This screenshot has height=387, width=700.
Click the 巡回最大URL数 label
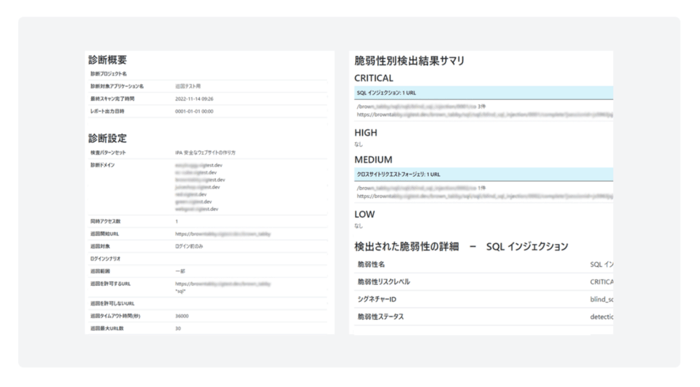click(x=107, y=329)
